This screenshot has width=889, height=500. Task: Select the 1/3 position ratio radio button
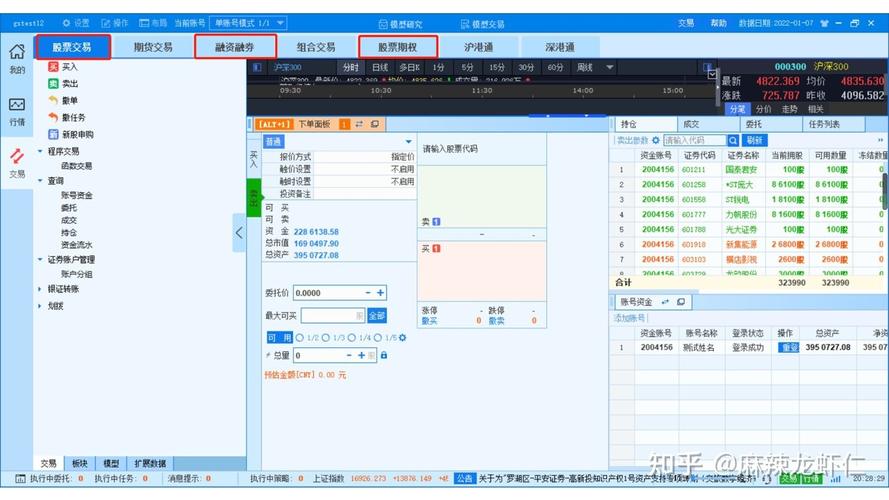(x=326, y=338)
